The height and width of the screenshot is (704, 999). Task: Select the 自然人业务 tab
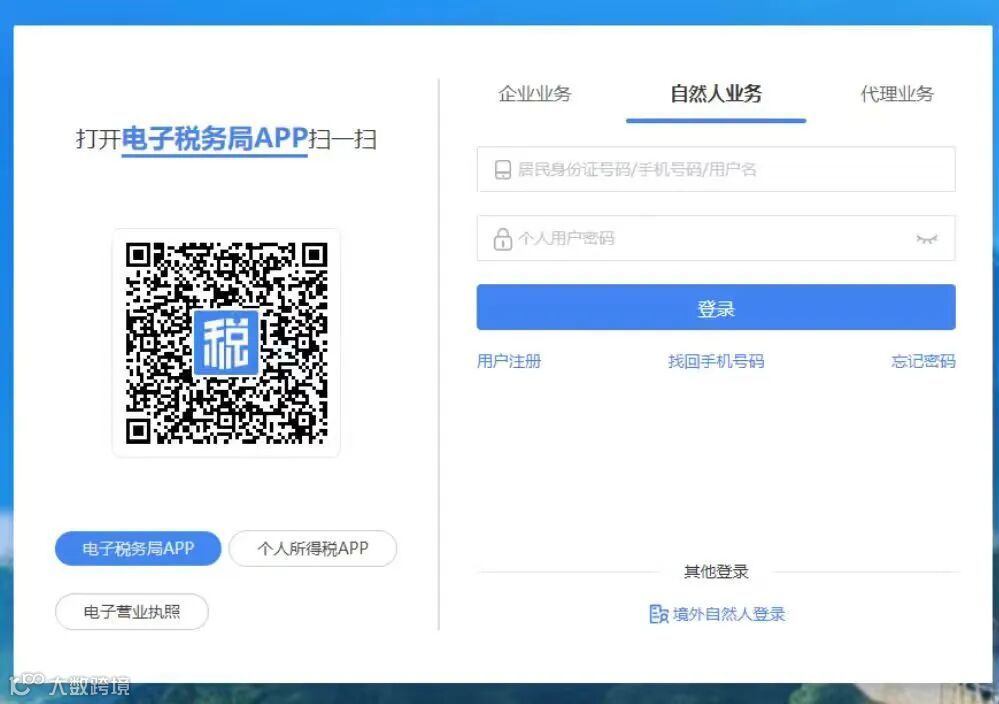716,93
